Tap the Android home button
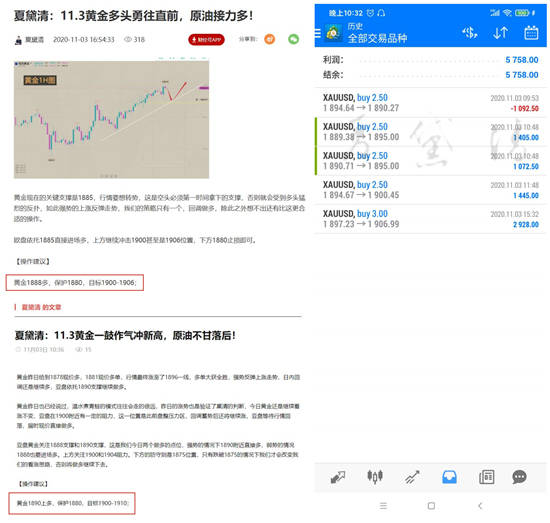Viewport: 550px width, 523px height. (x=431, y=506)
